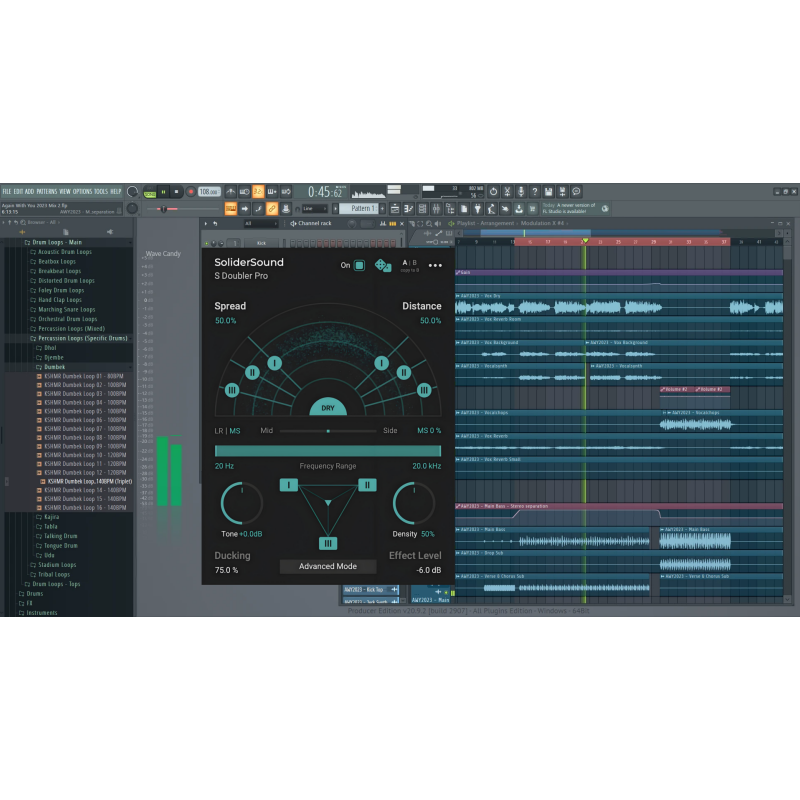
Task: Click the stamp icon next to the link icon
Action: coord(286,209)
